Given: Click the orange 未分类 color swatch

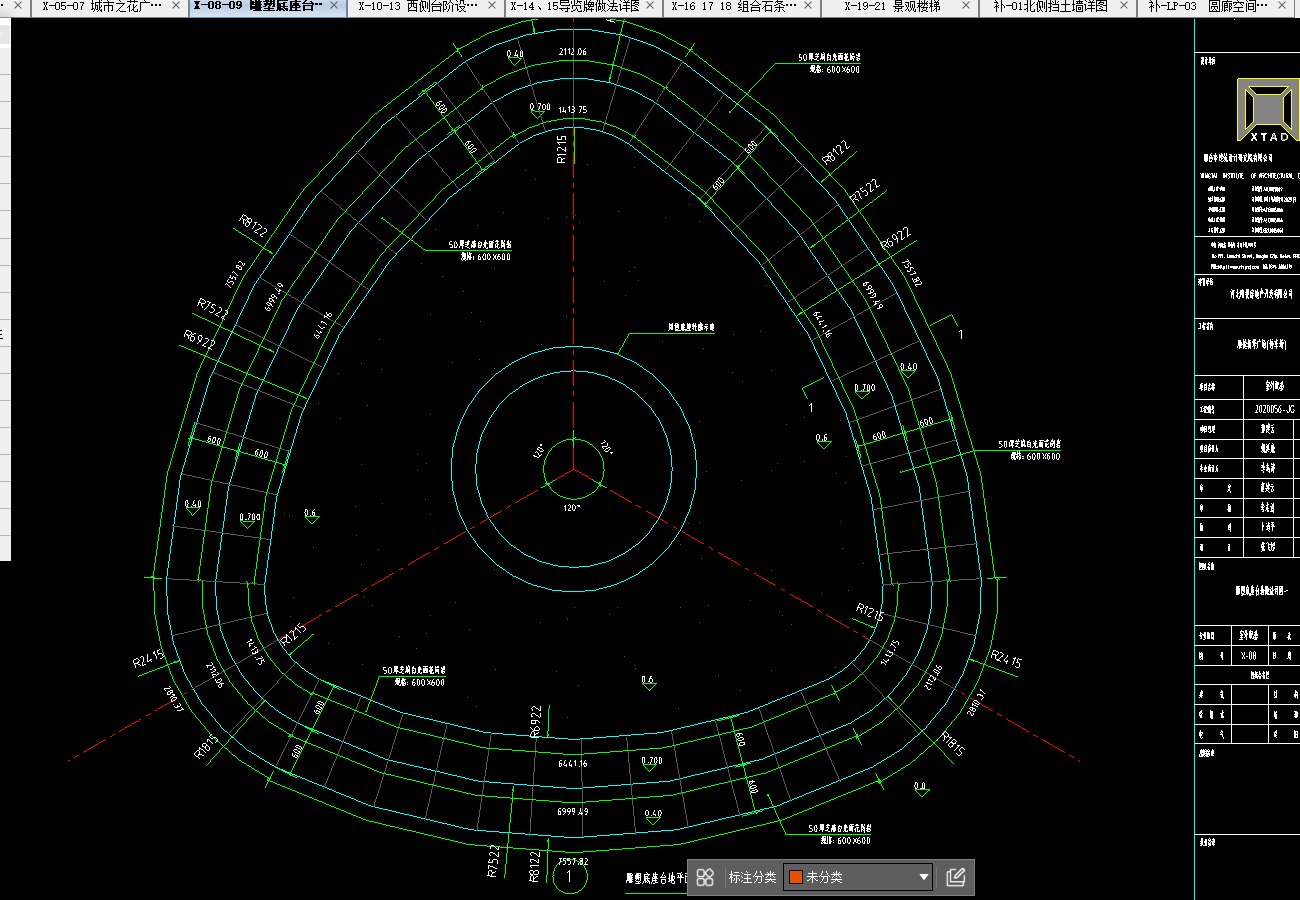Looking at the screenshot, I should (x=796, y=877).
